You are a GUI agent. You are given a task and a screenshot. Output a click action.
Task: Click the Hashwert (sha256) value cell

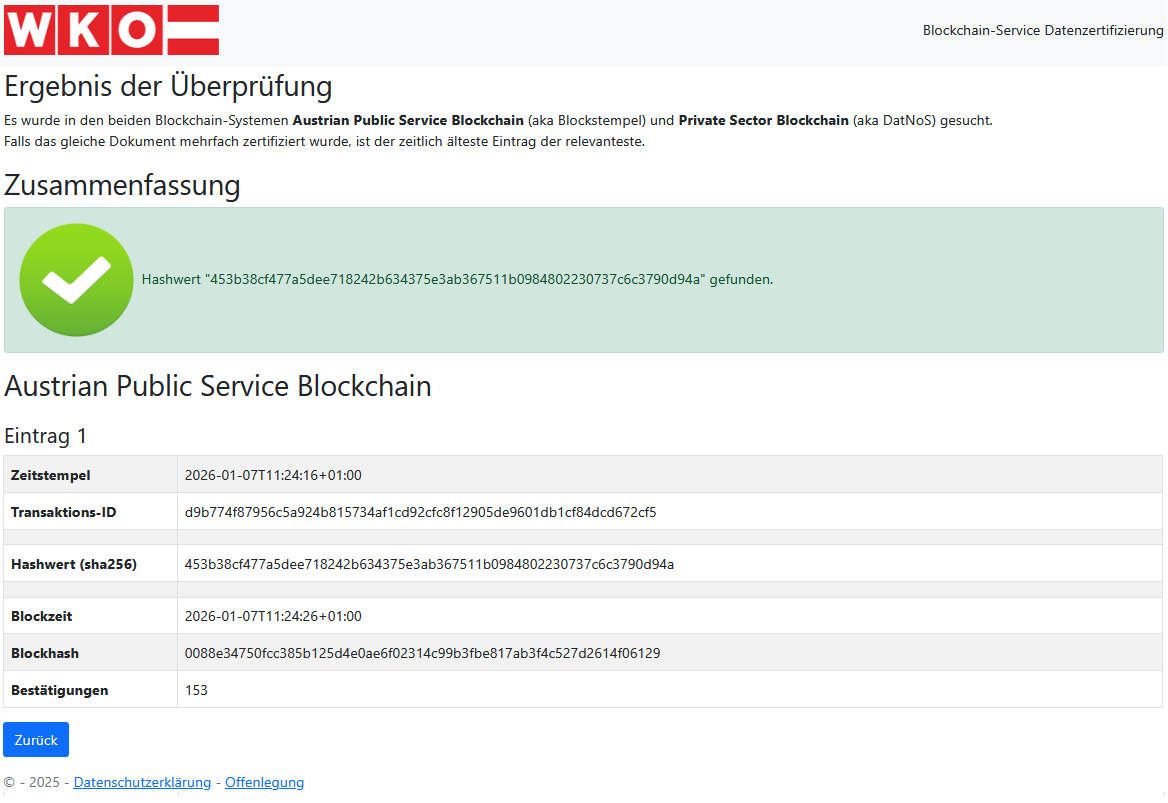(x=429, y=564)
